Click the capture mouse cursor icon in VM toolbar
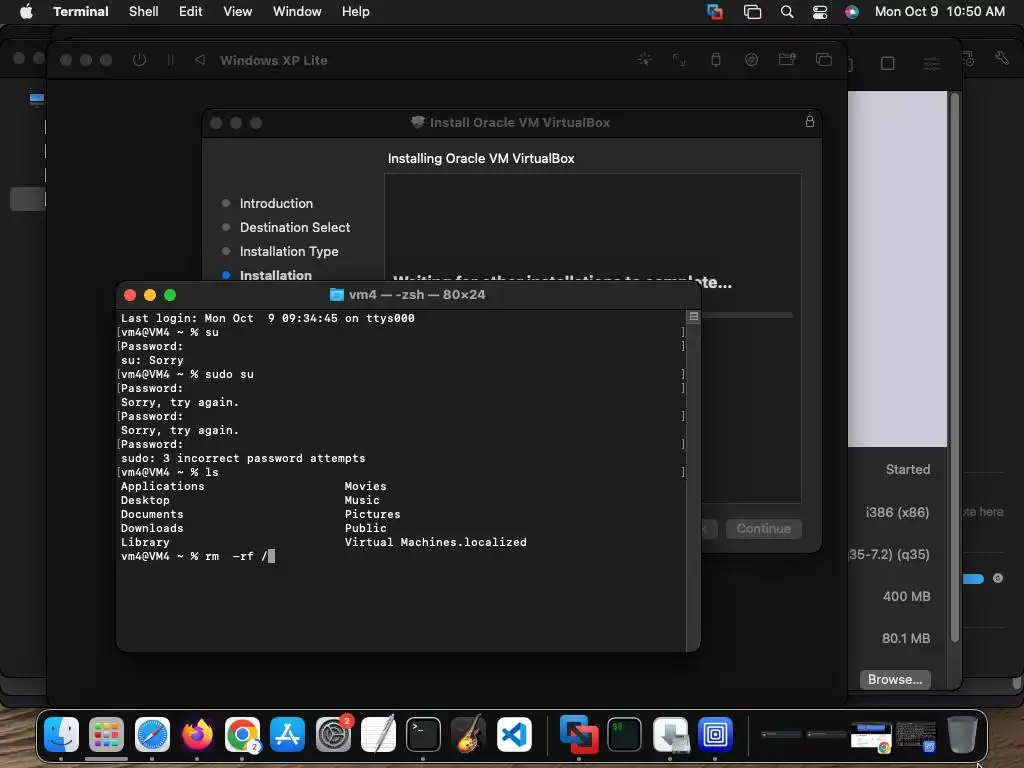1024x768 pixels. (x=645, y=60)
